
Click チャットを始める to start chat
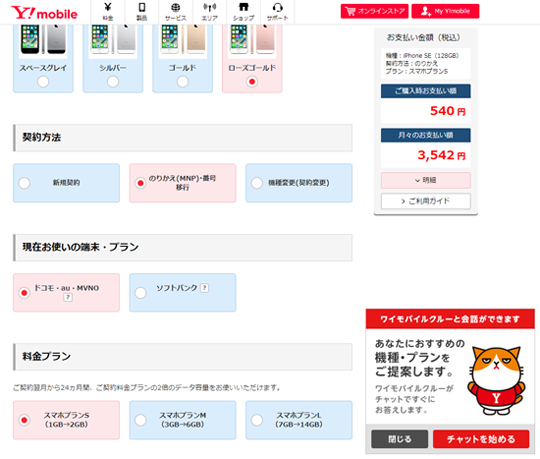[481, 439]
